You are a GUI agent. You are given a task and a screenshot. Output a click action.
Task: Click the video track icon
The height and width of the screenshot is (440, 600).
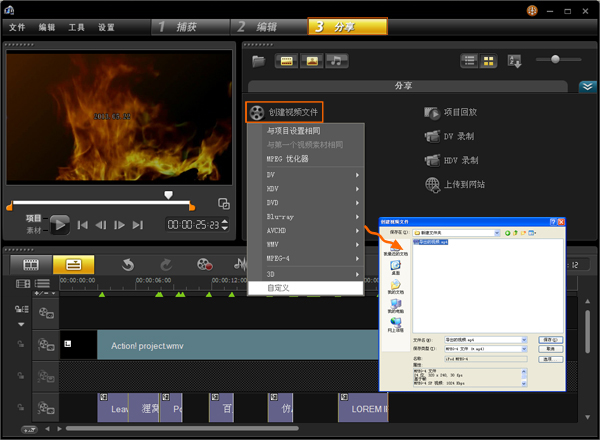(x=46, y=313)
